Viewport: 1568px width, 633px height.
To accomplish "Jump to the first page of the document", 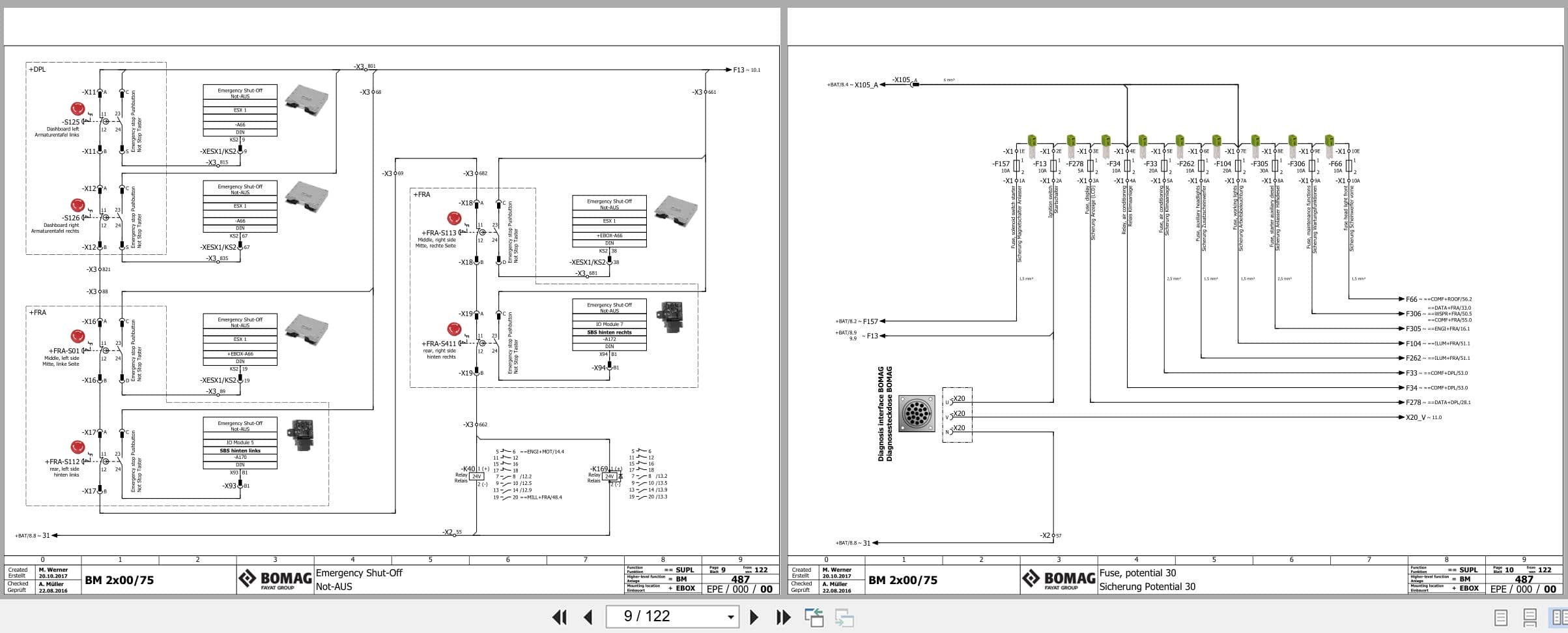I will [x=559, y=617].
